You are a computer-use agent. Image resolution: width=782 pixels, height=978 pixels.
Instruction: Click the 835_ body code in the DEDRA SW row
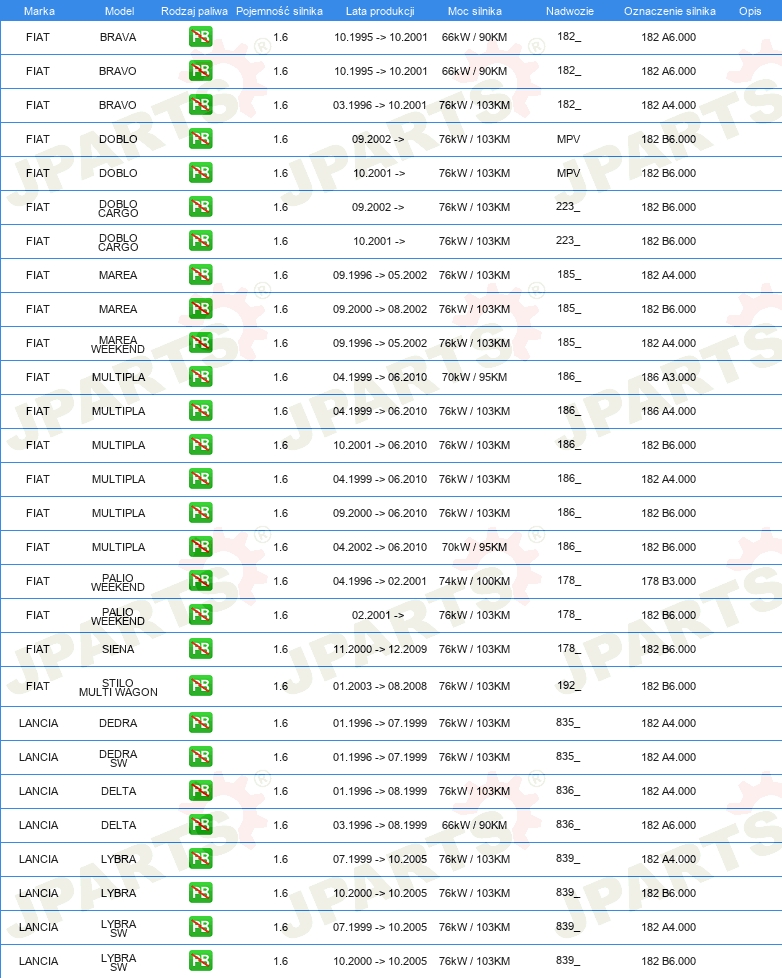[567, 756]
